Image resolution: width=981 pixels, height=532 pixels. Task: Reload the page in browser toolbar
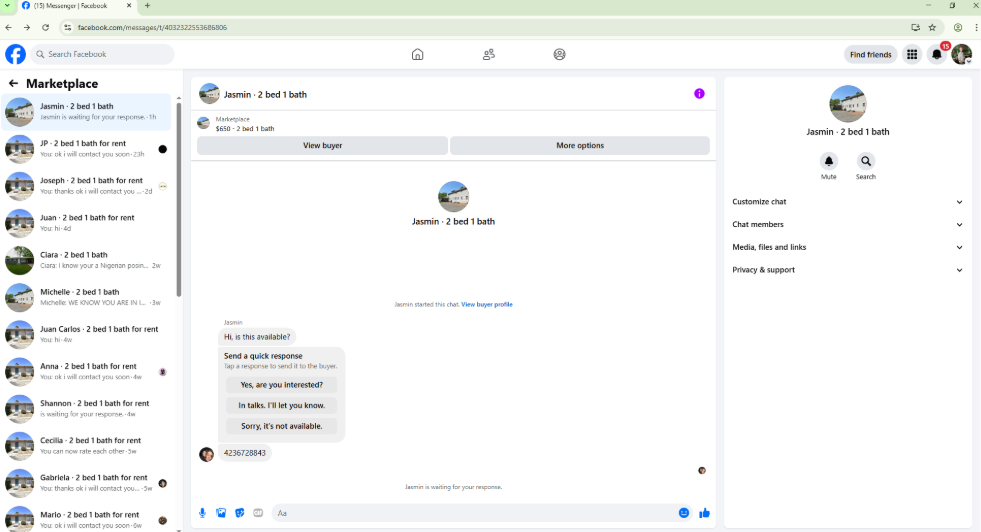click(x=45, y=28)
